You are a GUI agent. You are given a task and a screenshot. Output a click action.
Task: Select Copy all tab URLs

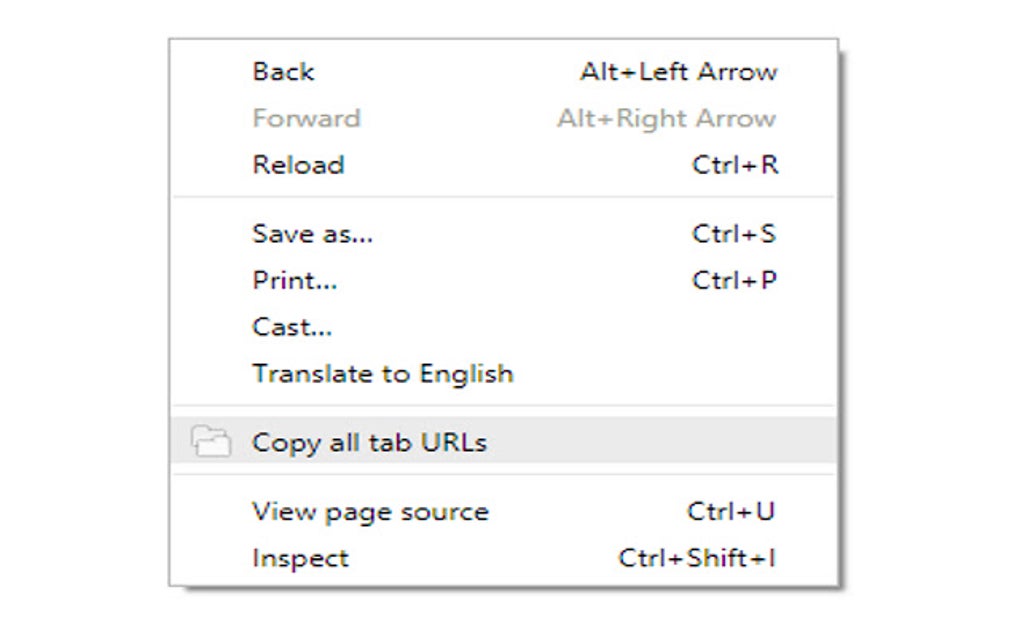(369, 442)
